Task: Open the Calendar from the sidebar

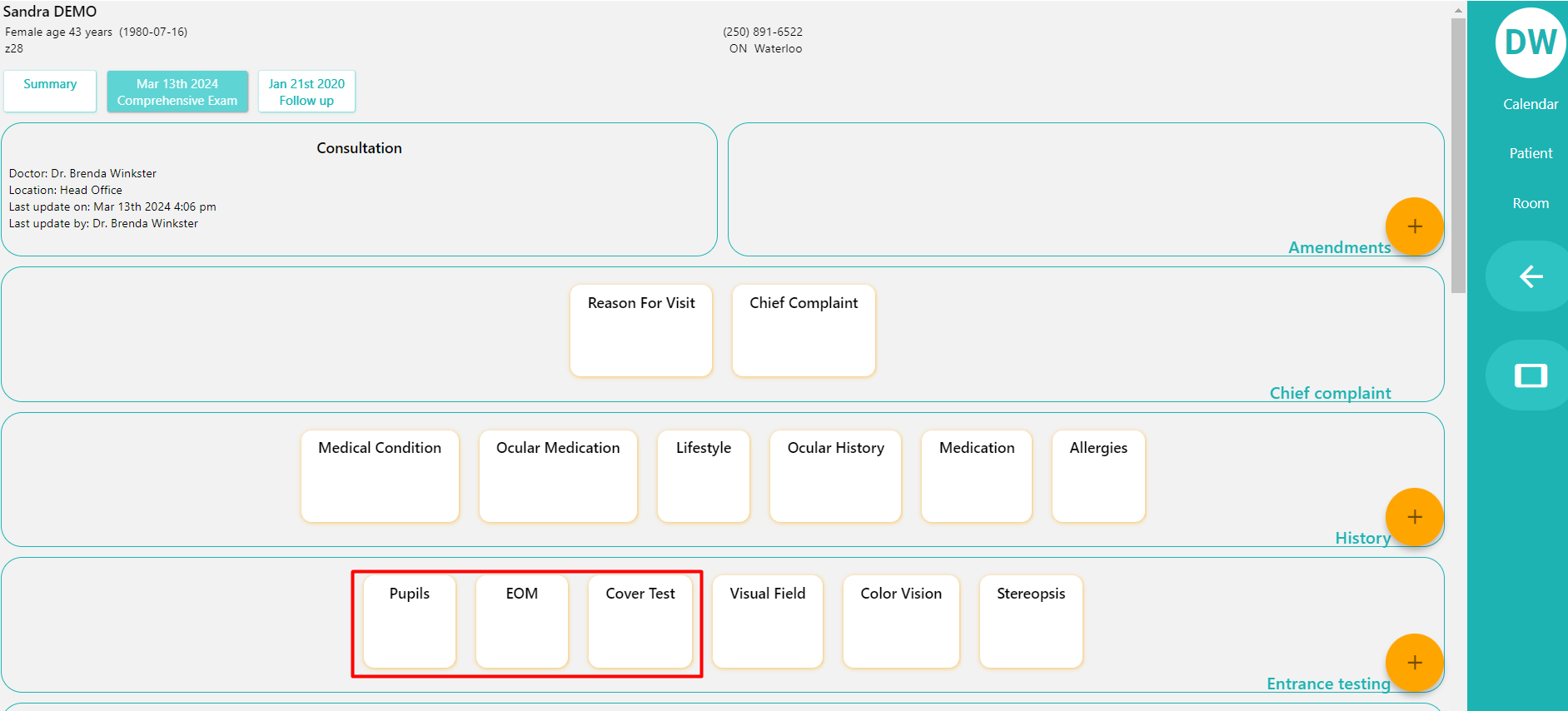Action: (x=1530, y=104)
